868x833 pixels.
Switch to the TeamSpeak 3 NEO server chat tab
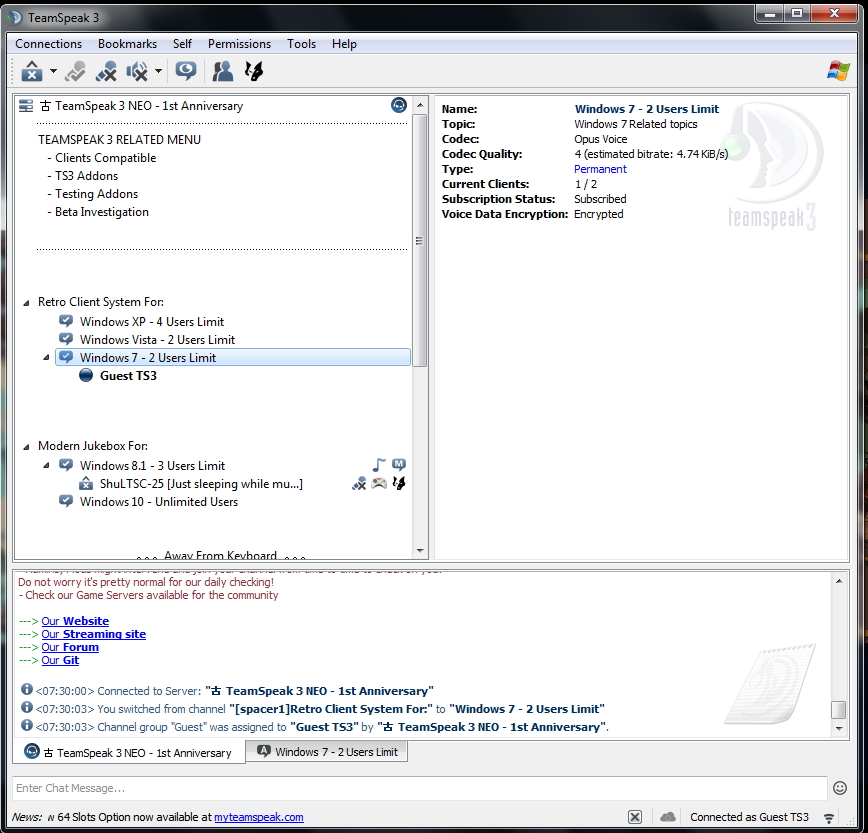(129, 752)
